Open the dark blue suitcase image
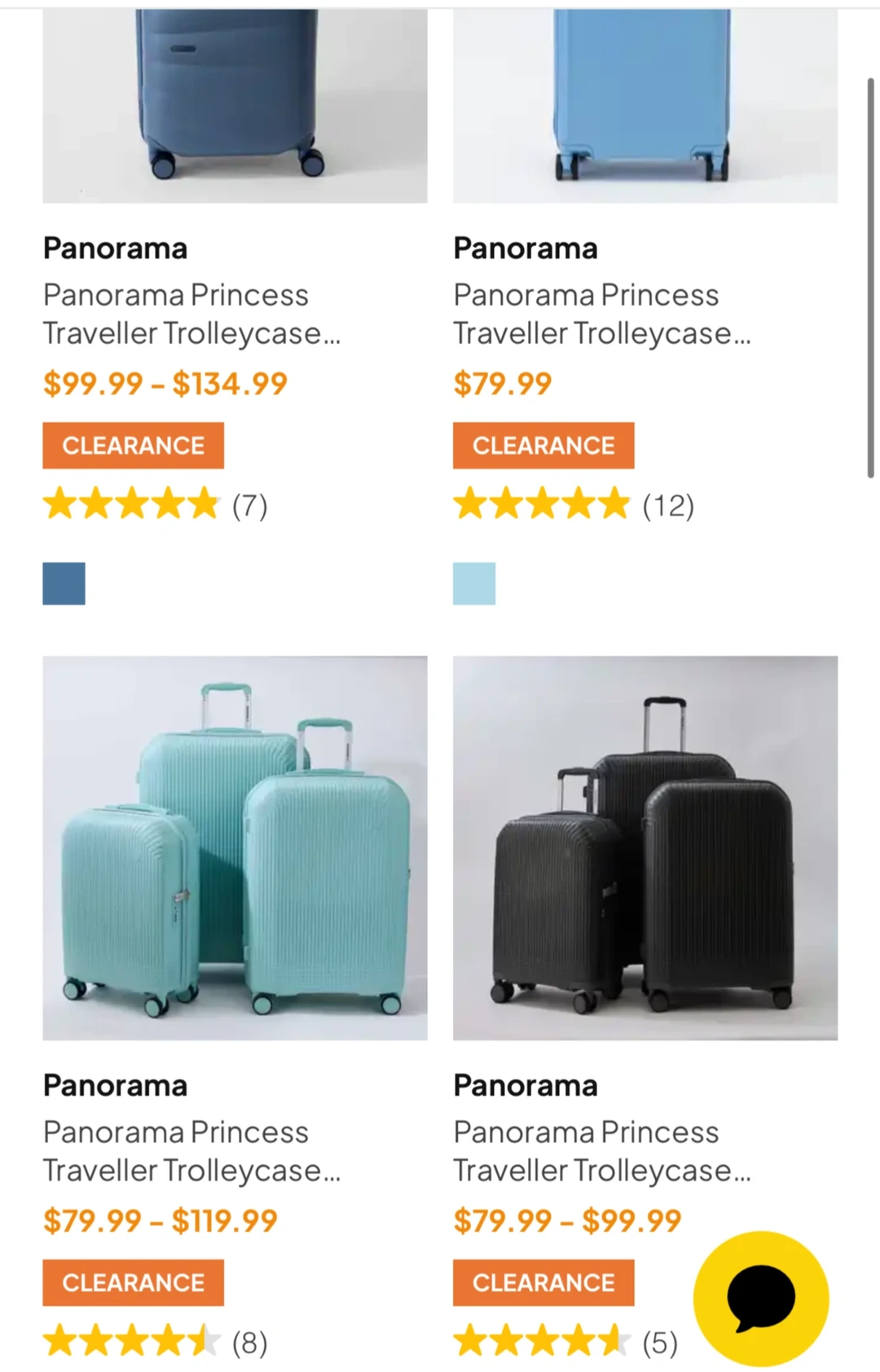880x1372 pixels. [235, 106]
